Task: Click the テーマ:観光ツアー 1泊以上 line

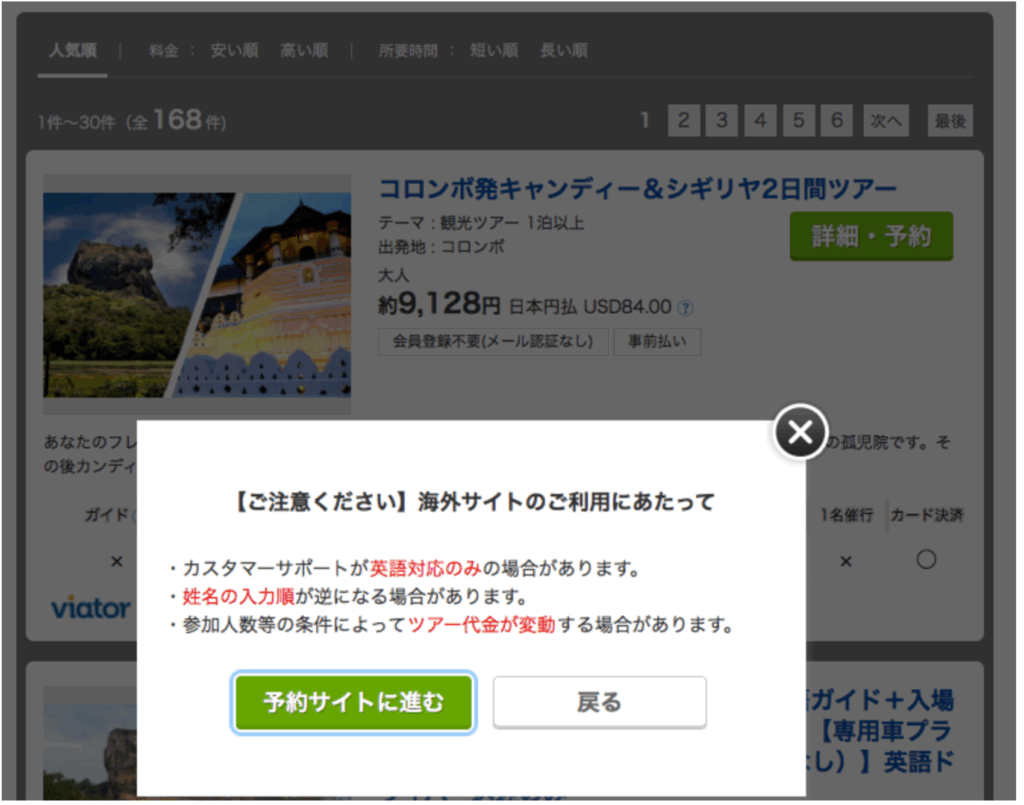Action: (x=481, y=223)
